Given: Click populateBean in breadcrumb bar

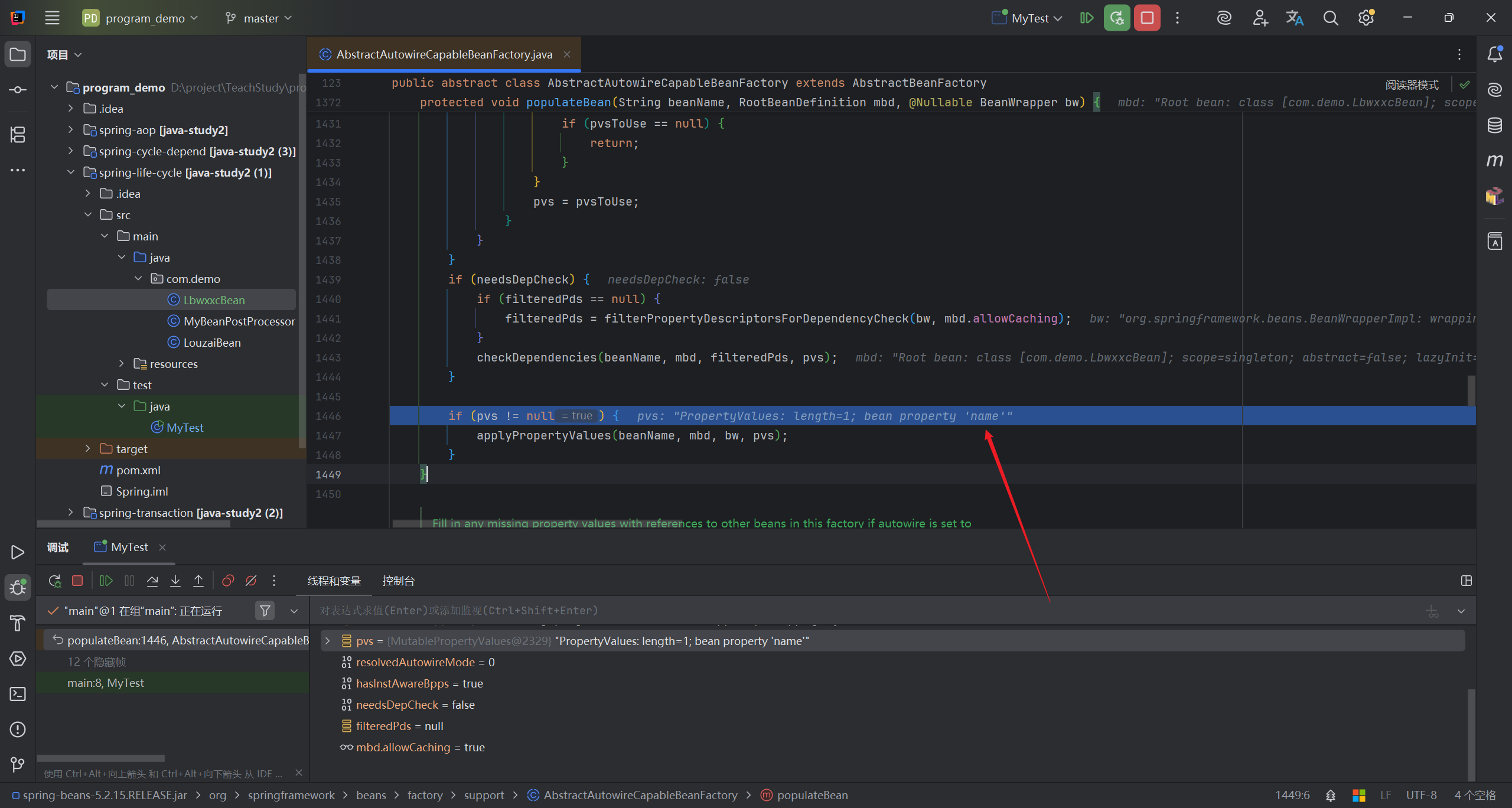Looking at the screenshot, I should tap(812, 796).
